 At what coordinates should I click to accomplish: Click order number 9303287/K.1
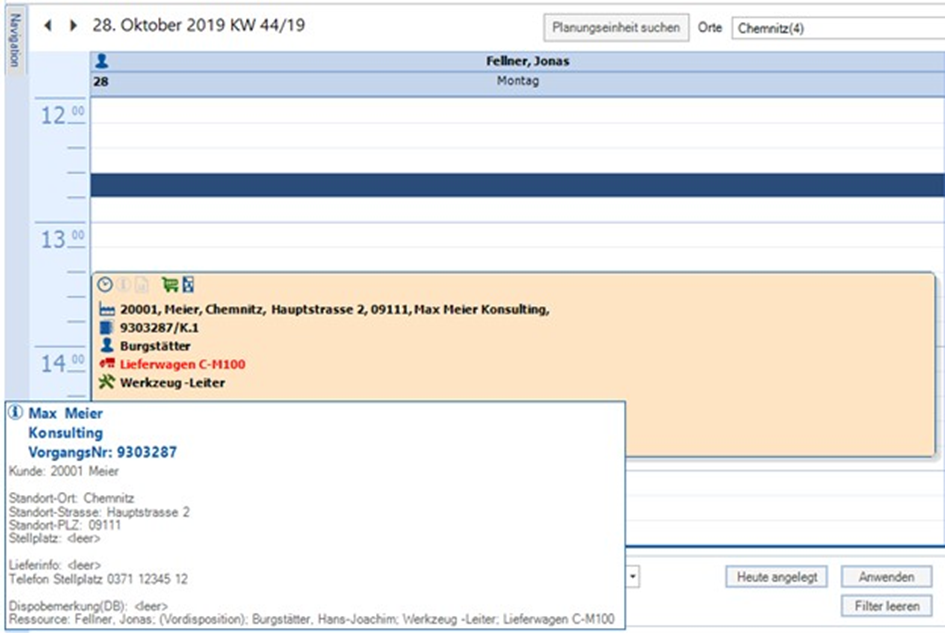point(159,328)
